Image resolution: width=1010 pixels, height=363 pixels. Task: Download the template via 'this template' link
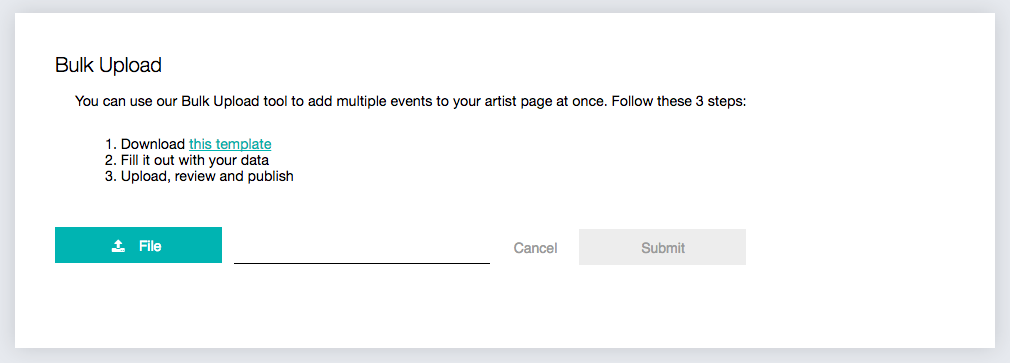(x=230, y=144)
